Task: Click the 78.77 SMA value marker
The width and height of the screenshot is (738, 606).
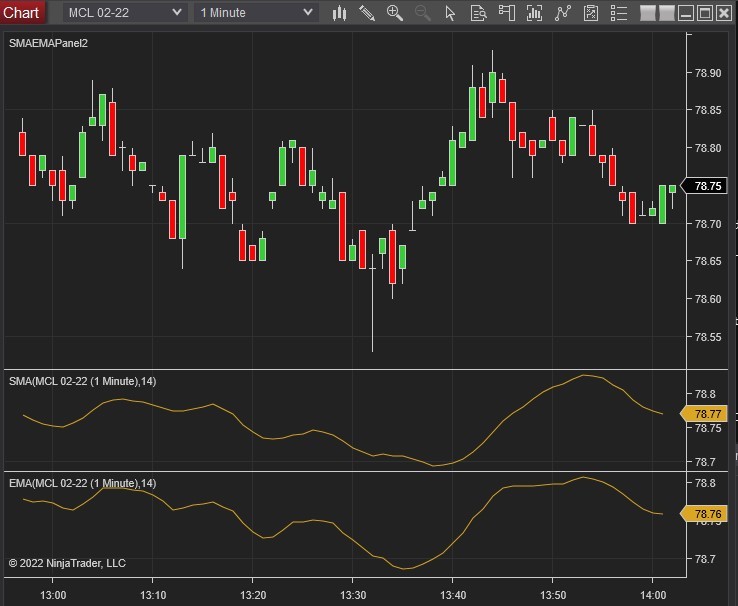Action: (705, 414)
